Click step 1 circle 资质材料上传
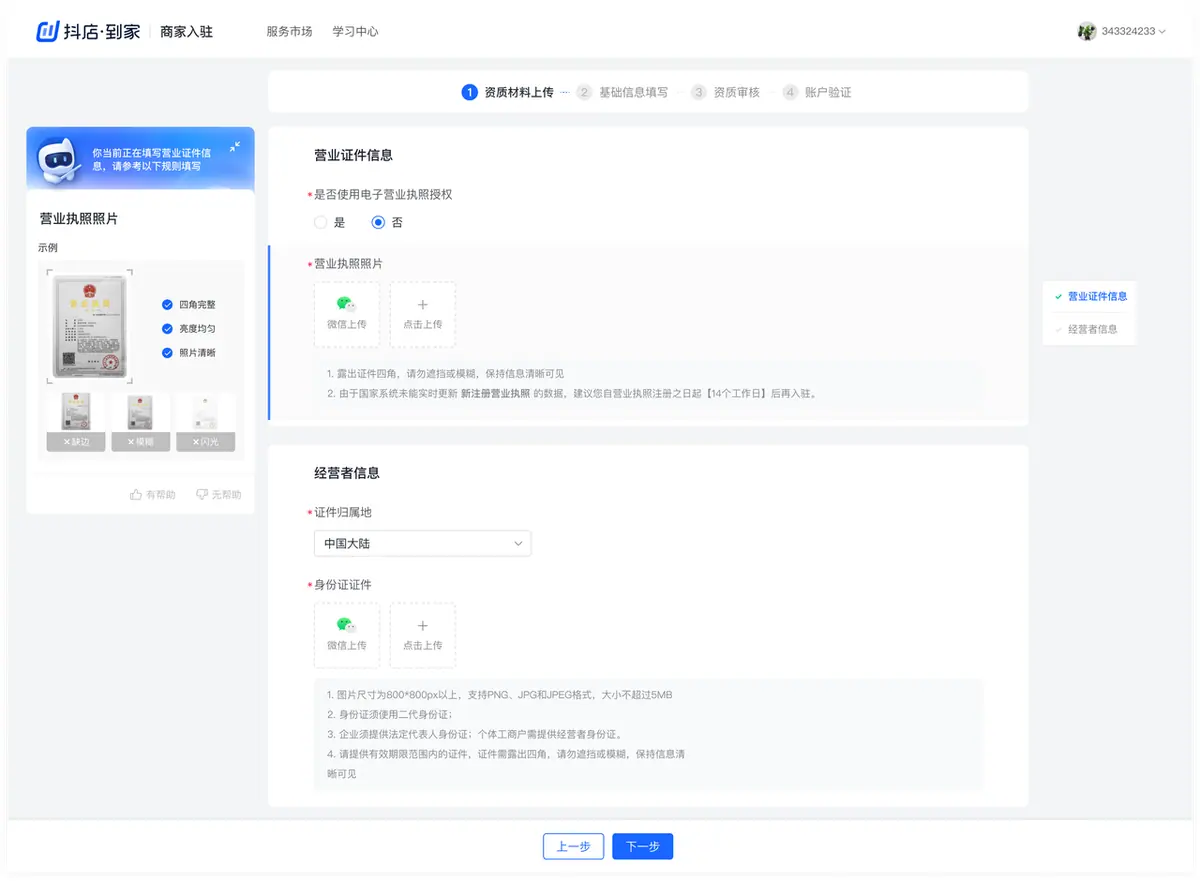 (x=469, y=92)
